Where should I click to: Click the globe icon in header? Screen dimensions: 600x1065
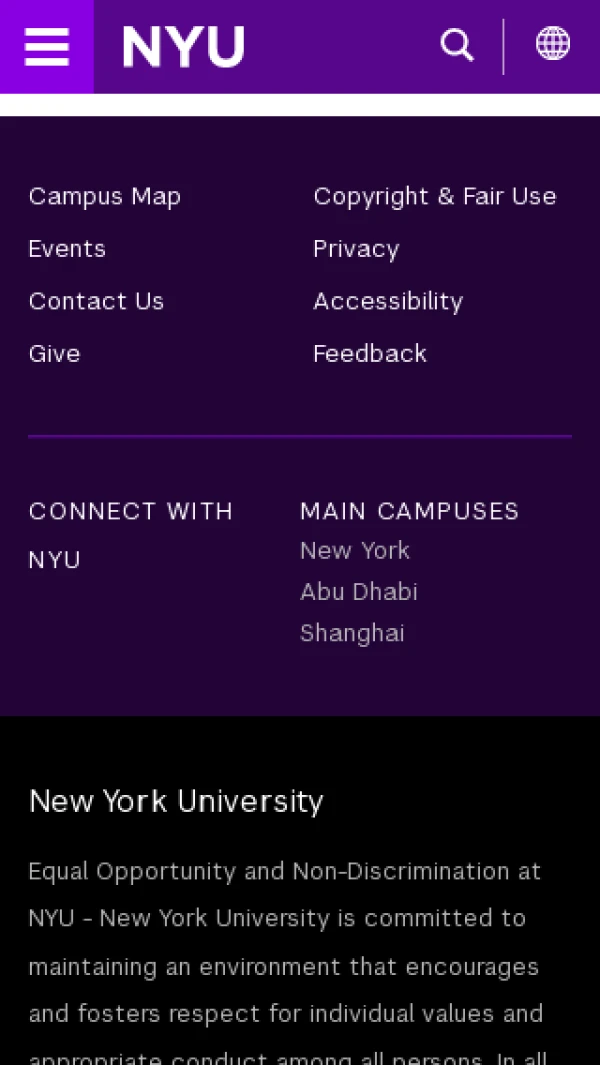tap(553, 44)
